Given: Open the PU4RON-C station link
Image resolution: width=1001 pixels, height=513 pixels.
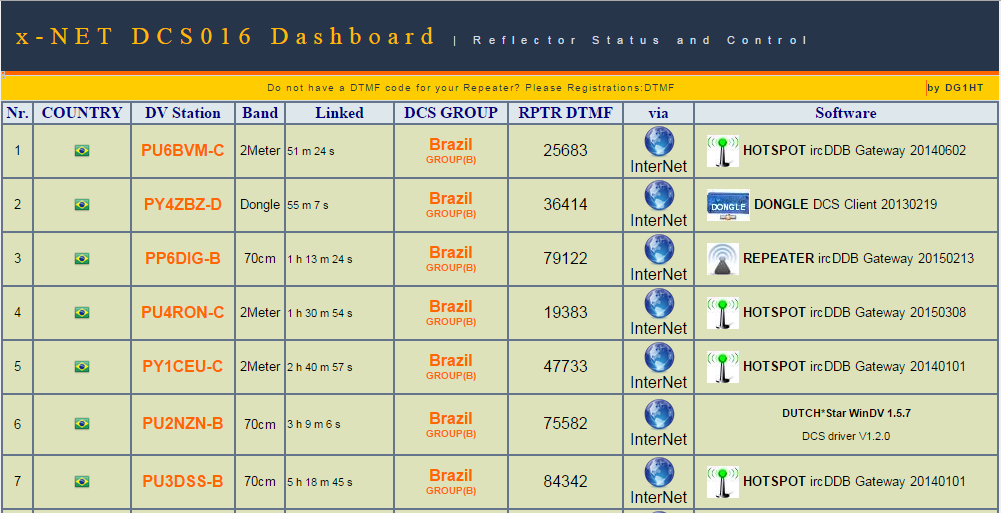Looking at the screenshot, I should (183, 313).
